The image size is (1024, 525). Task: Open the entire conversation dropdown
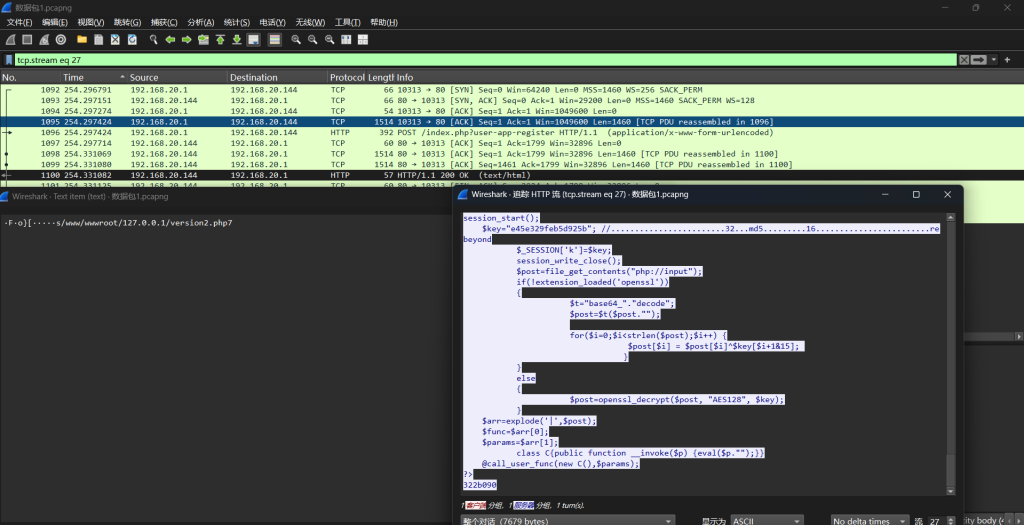568,521
